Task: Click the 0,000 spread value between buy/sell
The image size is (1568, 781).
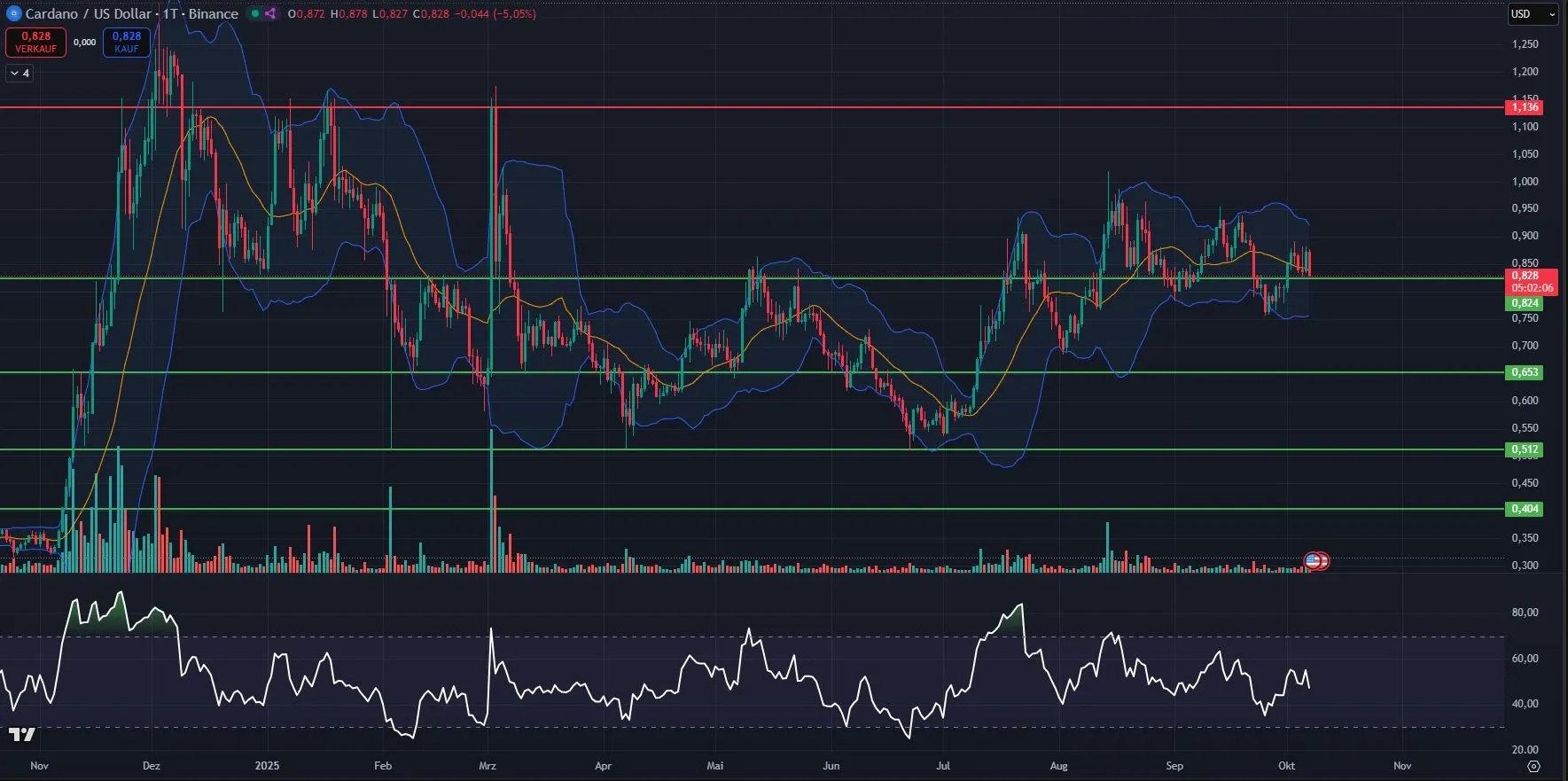Action: point(84,42)
